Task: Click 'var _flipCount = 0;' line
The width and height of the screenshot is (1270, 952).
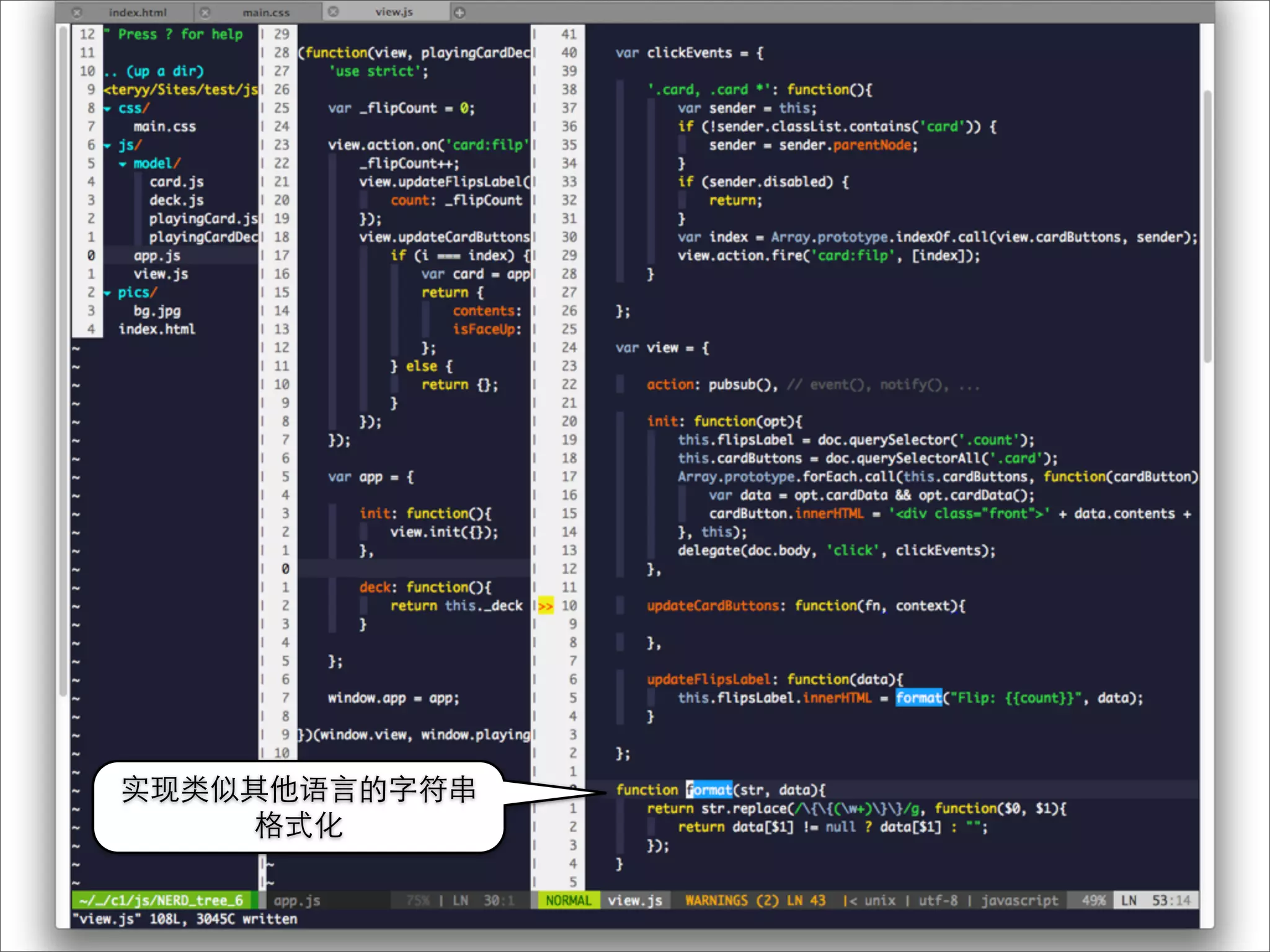Action: (401, 108)
